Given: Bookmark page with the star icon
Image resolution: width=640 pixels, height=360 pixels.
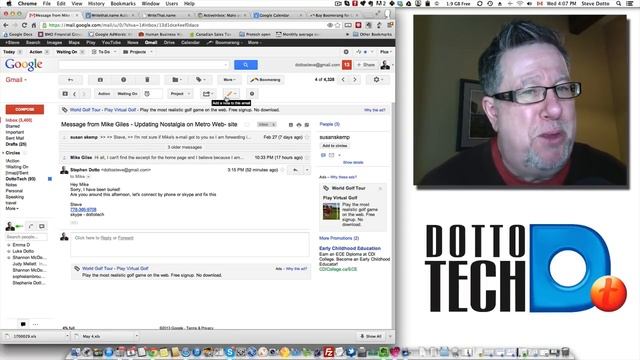Looking at the screenshot, I should pyautogui.click(x=338, y=25).
